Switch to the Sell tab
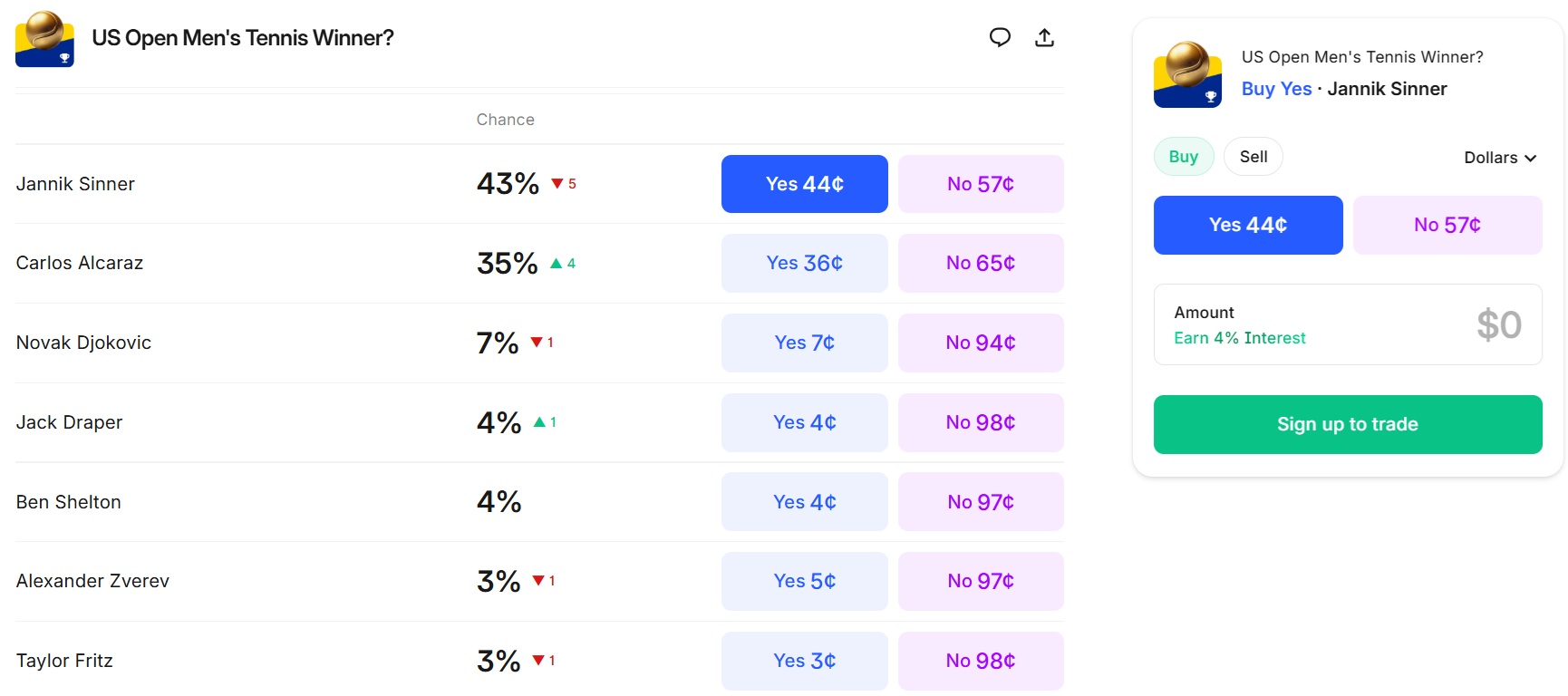Image resolution: width=1568 pixels, height=696 pixels. pos(1253,157)
